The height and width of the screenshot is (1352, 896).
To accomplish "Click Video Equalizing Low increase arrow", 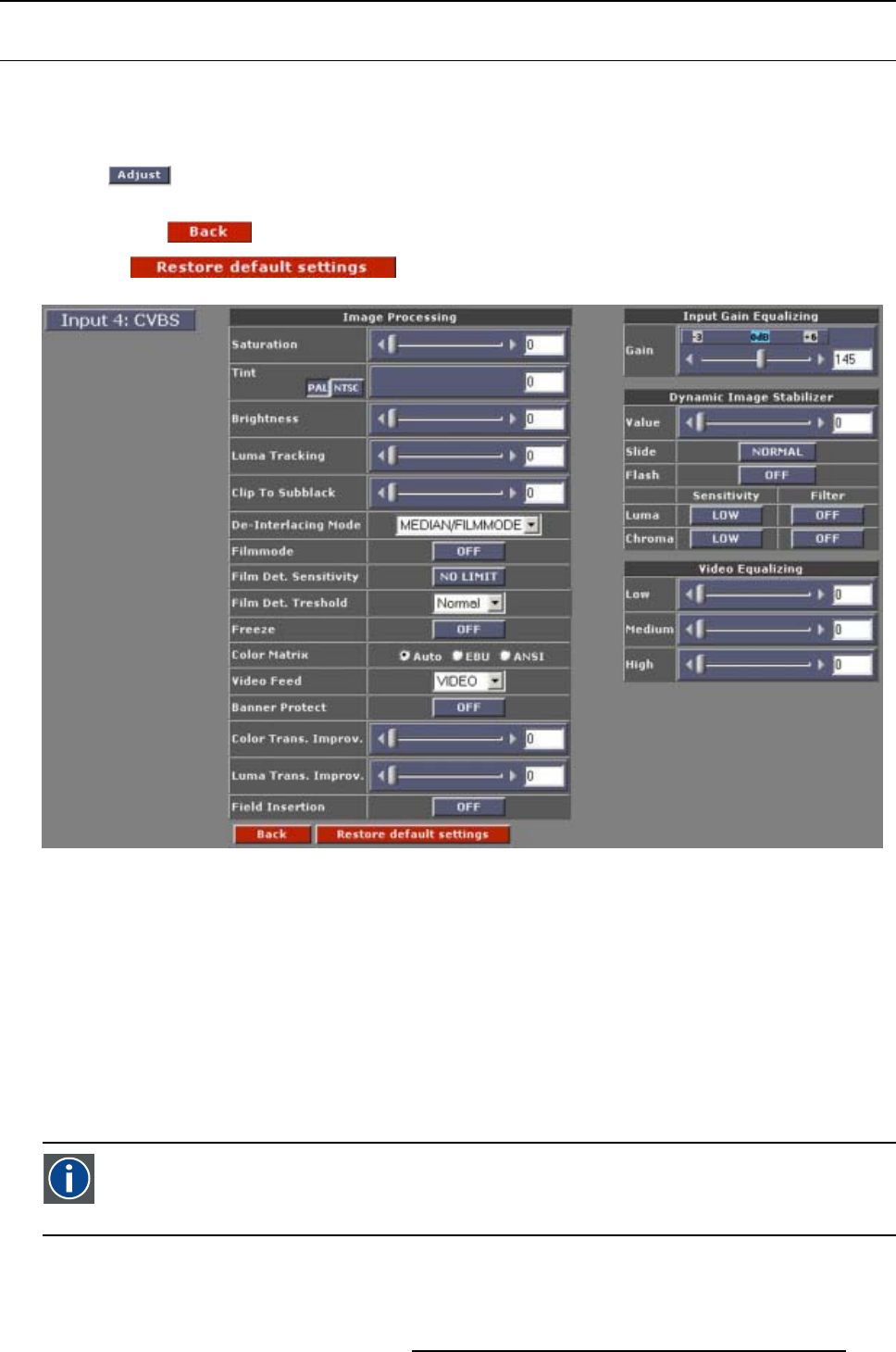I will point(821,595).
